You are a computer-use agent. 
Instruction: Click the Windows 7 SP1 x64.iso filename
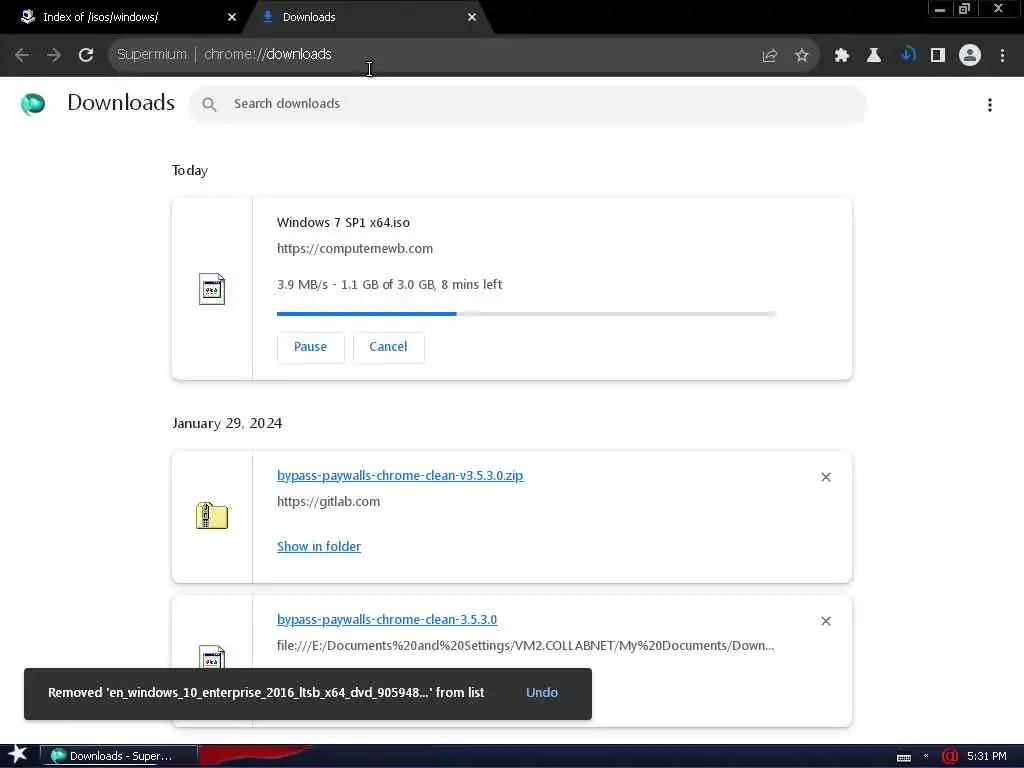pyautogui.click(x=344, y=223)
